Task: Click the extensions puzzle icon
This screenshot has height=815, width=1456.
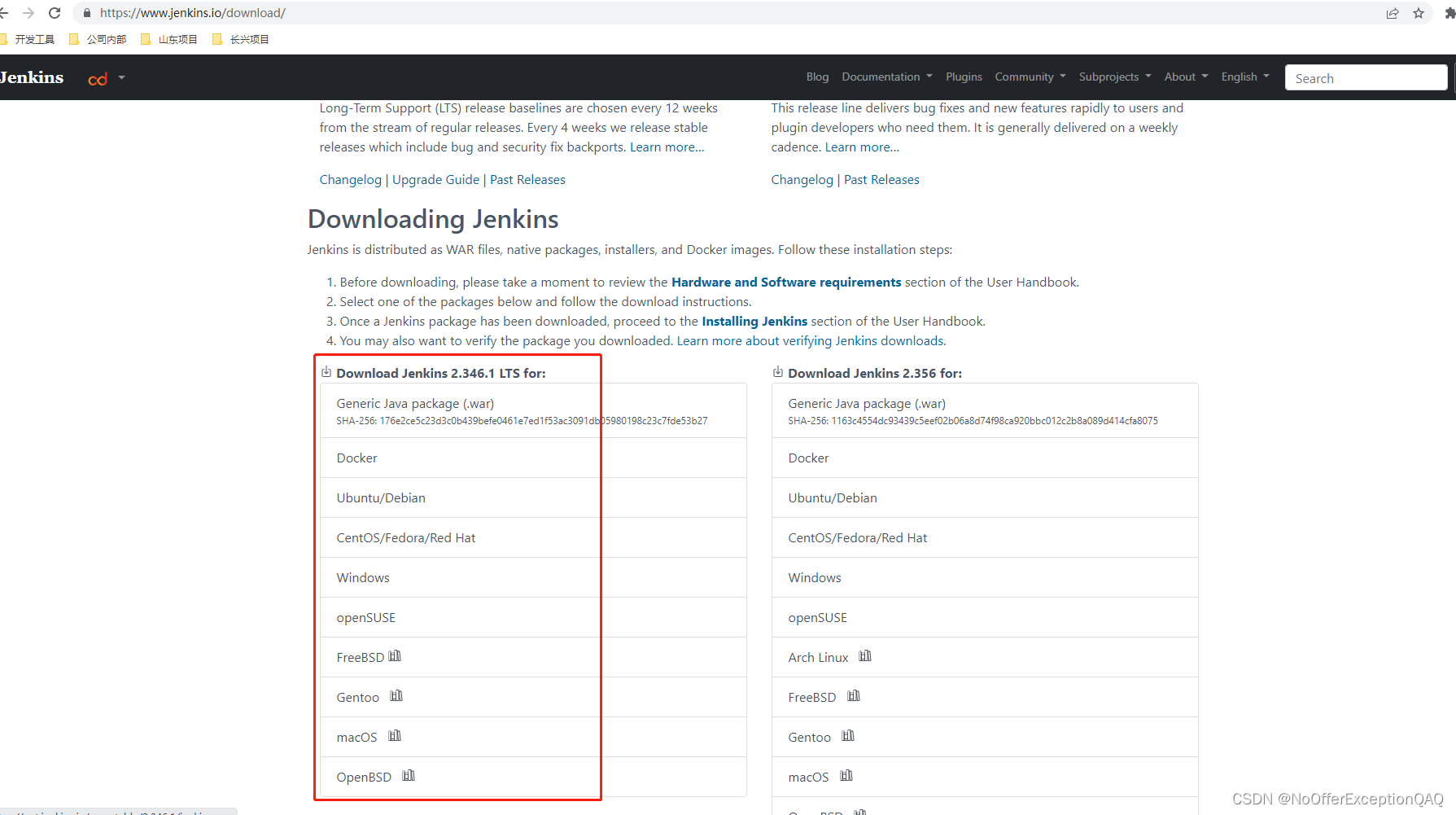Action: pyautogui.click(x=1449, y=13)
